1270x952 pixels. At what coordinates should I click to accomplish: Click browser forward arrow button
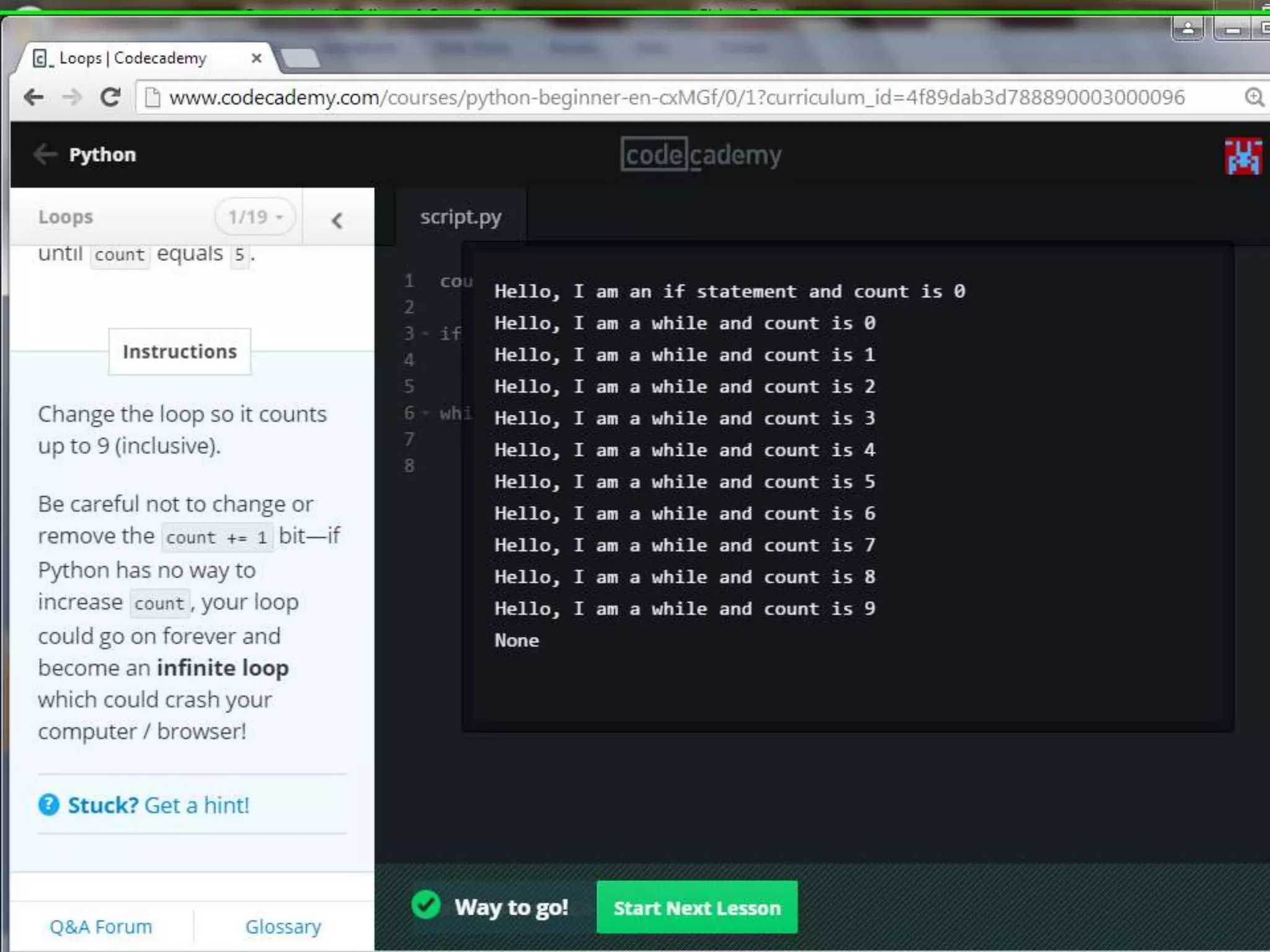(73, 97)
